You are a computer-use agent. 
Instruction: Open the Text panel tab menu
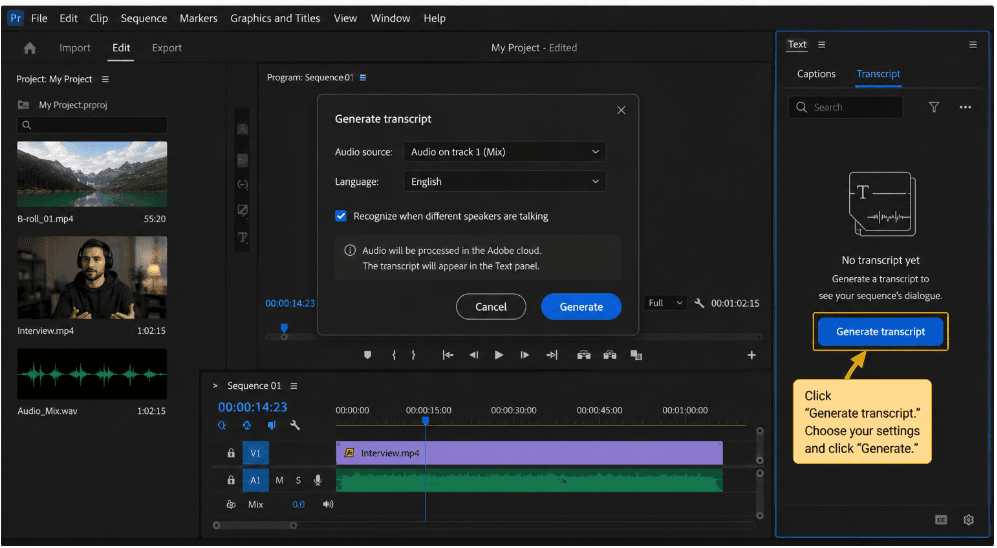(x=822, y=45)
